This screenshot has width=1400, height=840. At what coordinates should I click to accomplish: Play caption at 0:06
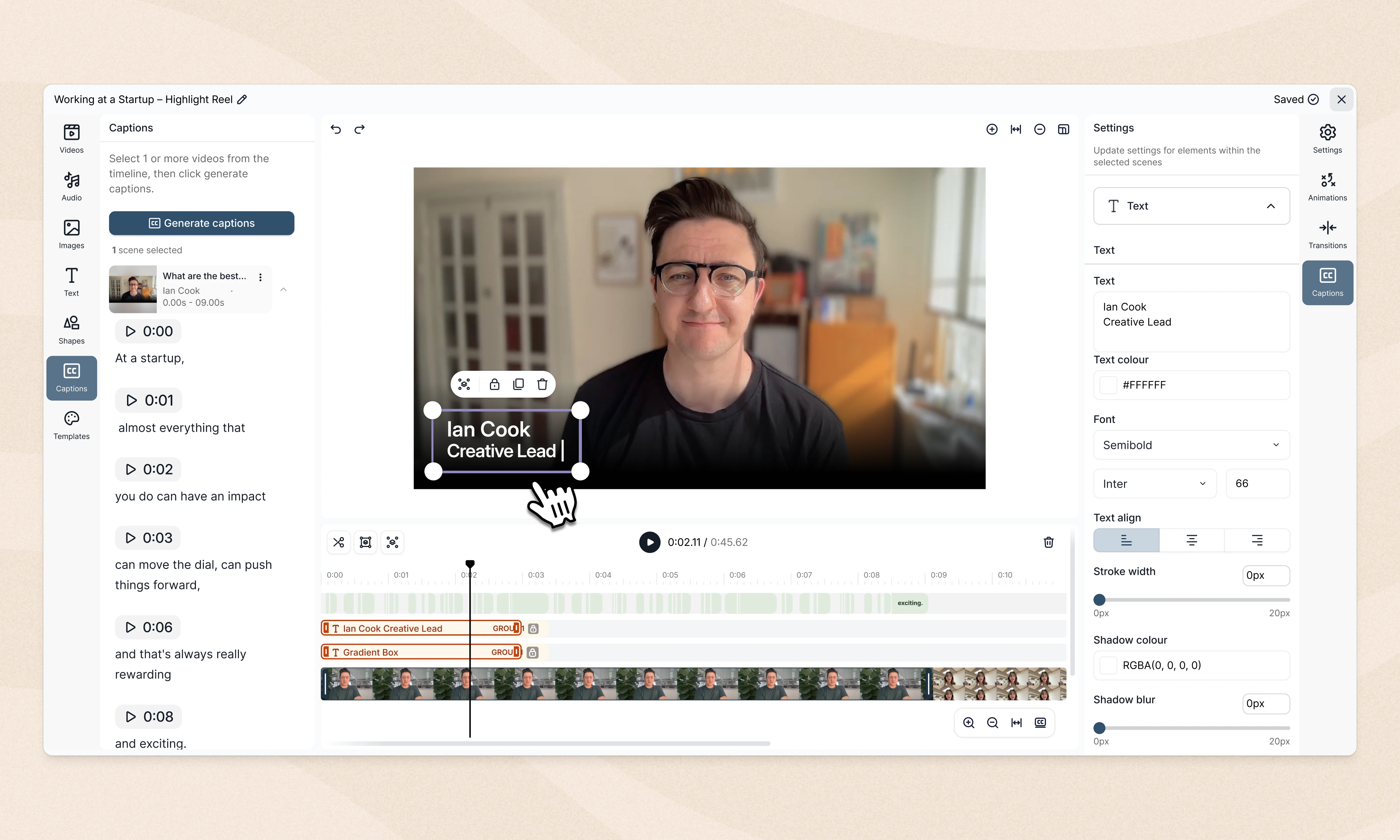point(148,627)
